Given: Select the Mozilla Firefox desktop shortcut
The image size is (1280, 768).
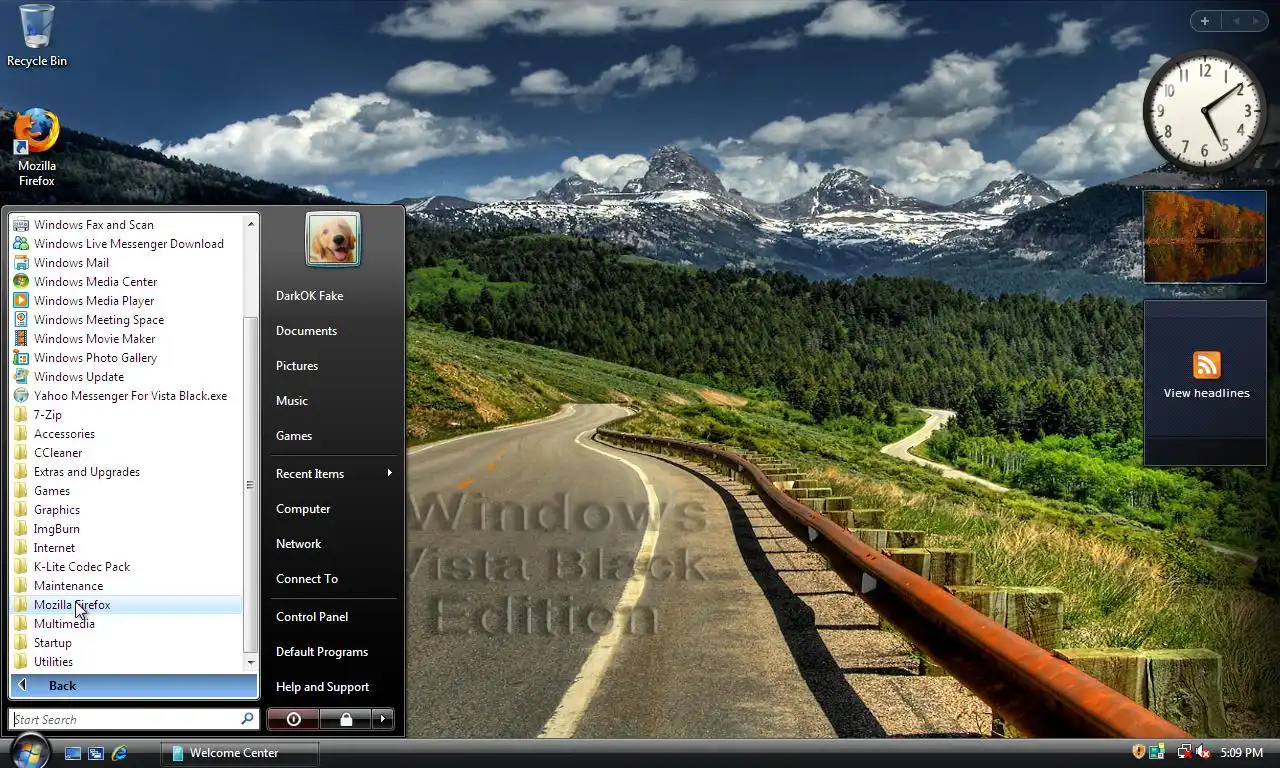Looking at the screenshot, I should click(x=37, y=148).
